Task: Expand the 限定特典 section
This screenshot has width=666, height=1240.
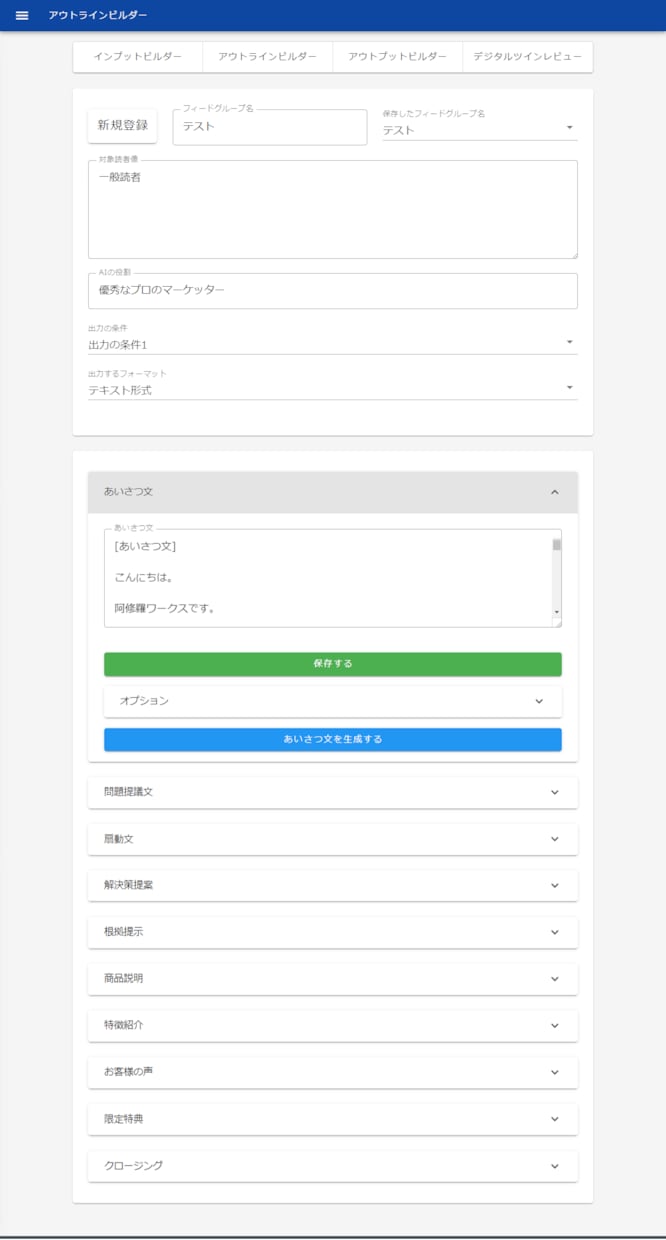Action: [333, 1119]
